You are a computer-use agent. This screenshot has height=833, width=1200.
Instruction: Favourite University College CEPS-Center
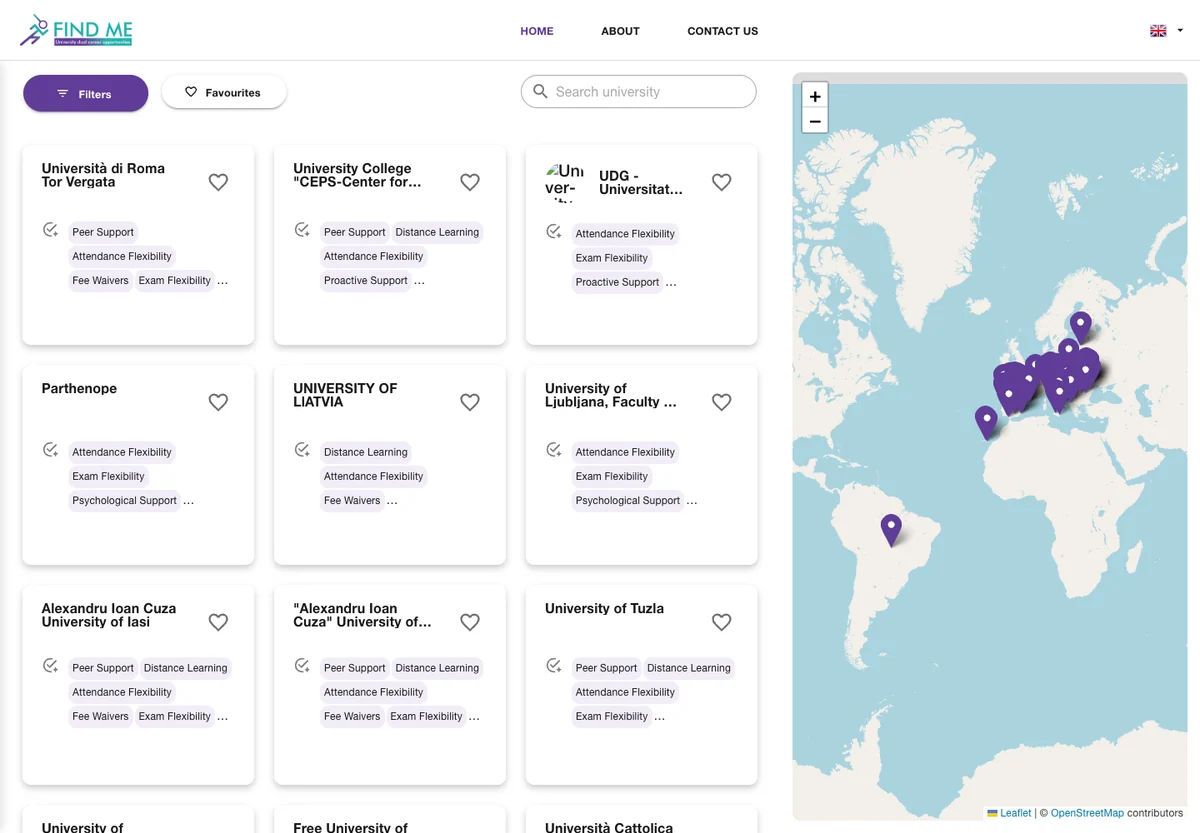tap(470, 182)
